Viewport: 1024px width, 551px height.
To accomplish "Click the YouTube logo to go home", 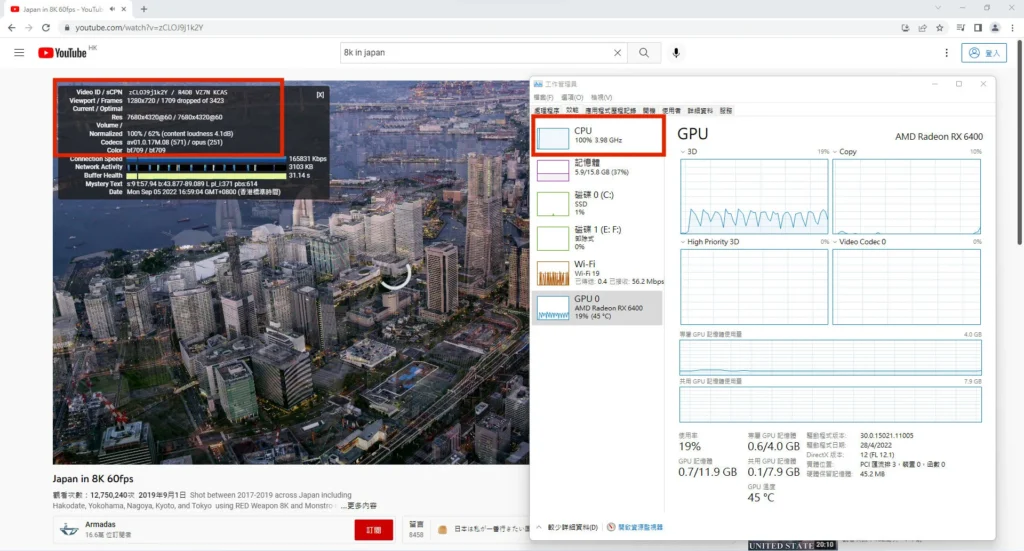I will pyautogui.click(x=63, y=52).
